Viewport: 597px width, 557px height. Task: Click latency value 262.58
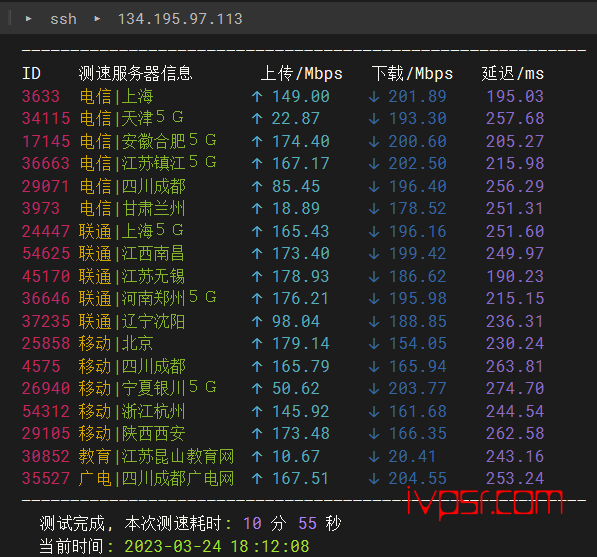coord(515,433)
